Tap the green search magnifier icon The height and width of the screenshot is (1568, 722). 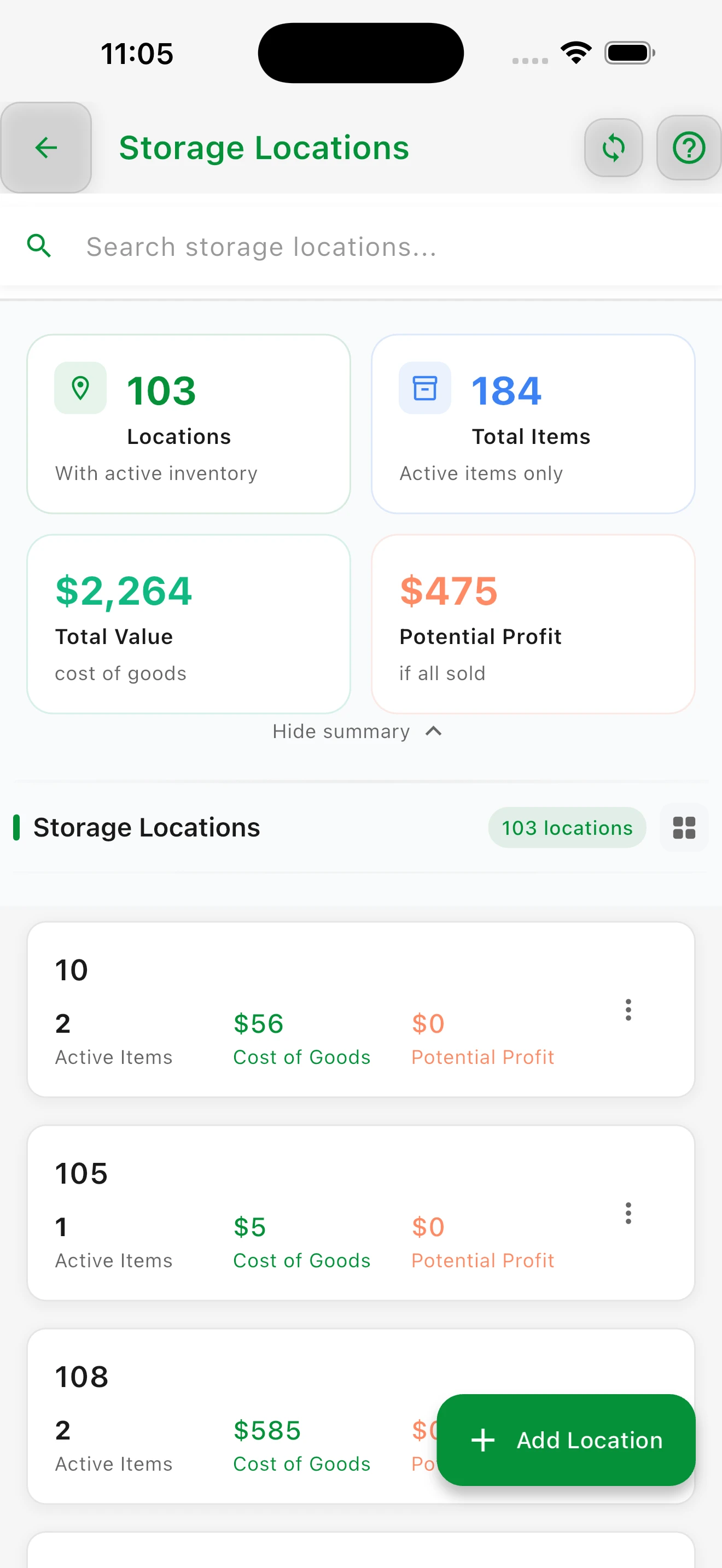coord(39,246)
